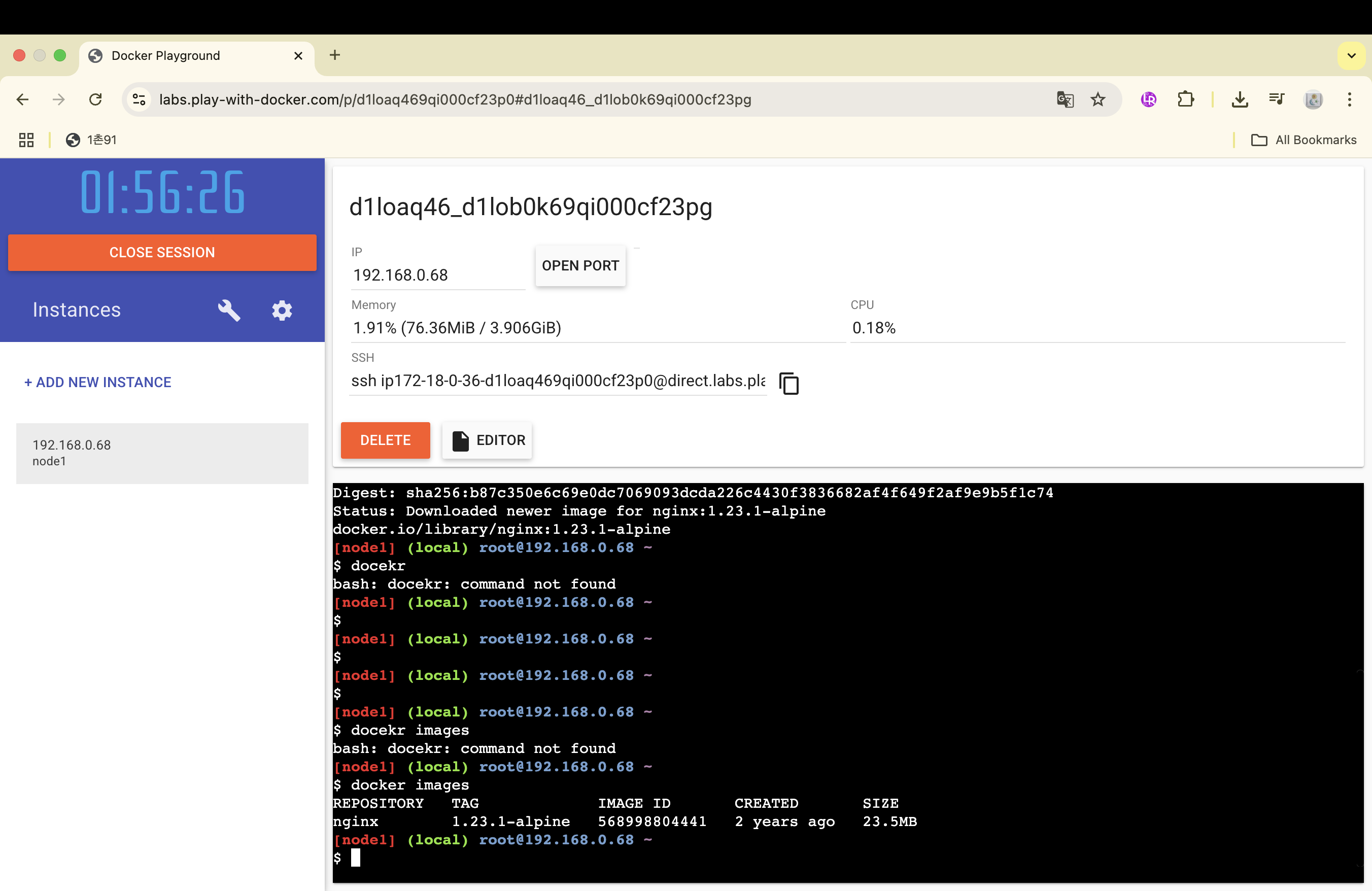Image resolution: width=1372 pixels, height=891 pixels.
Task: Click the terminal prompt cursor
Action: click(356, 858)
